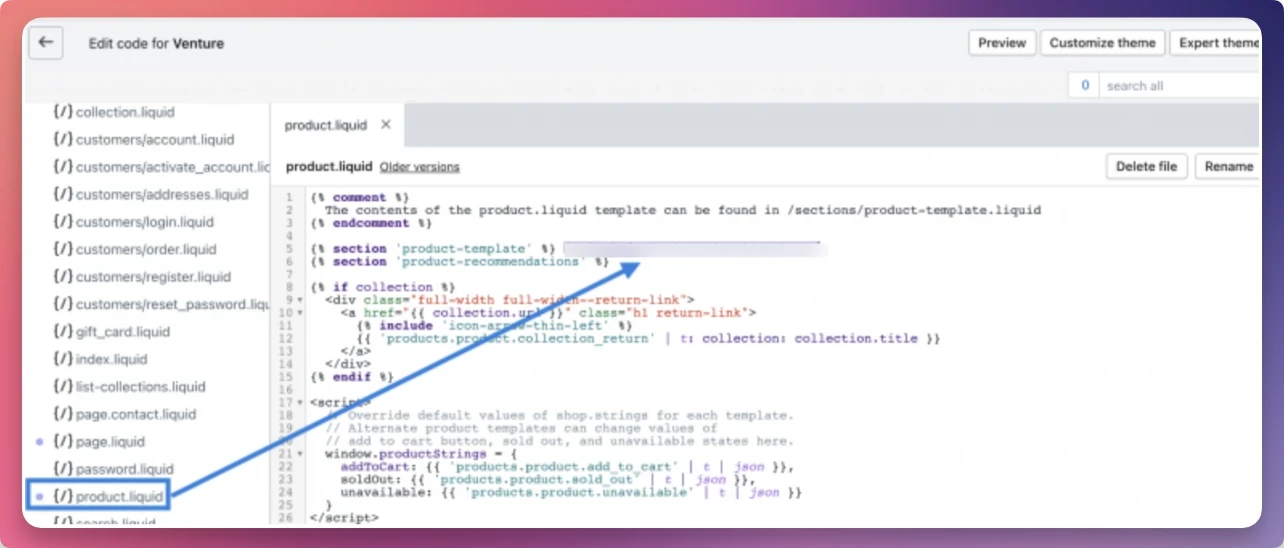
Task: Click line number 1 in the gutter
Action: coord(289,197)
